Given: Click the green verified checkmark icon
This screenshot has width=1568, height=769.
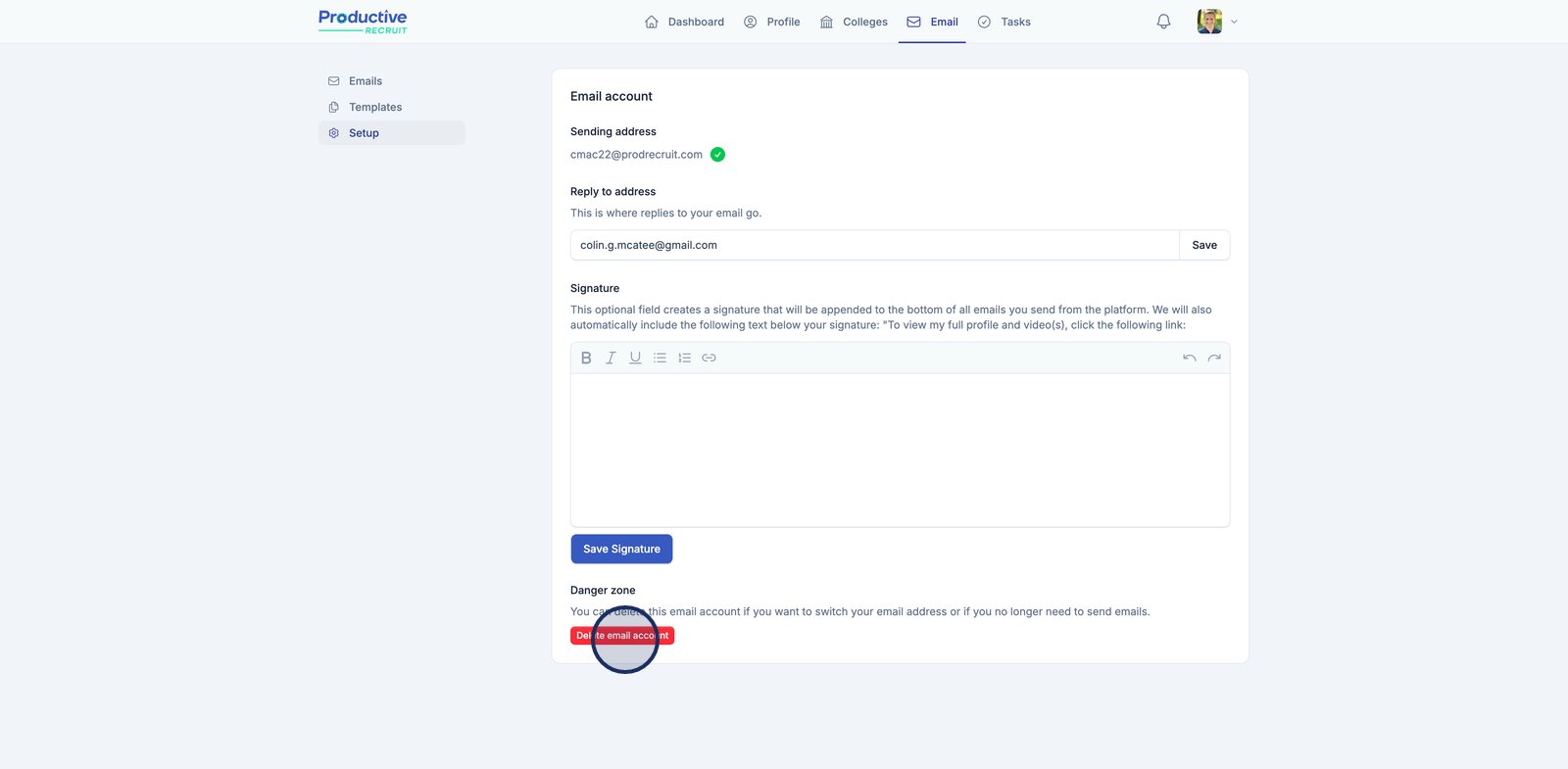Looking at the screenshot, I should [717, 154].
